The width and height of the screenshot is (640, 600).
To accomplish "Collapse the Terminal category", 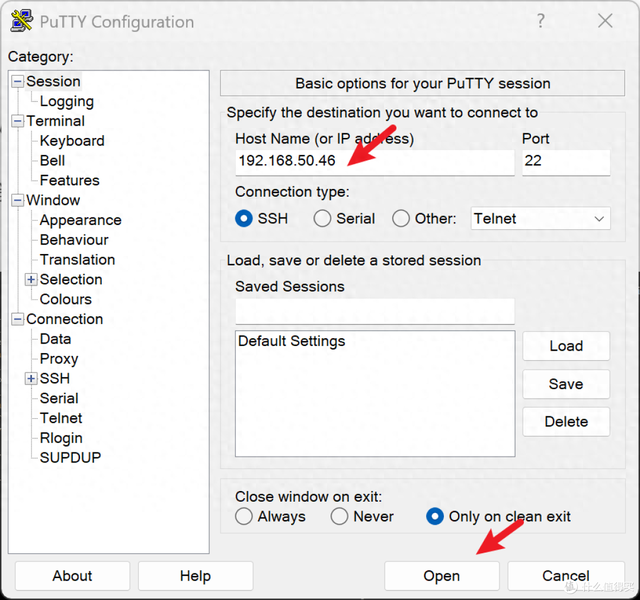I will pos(17,121).
